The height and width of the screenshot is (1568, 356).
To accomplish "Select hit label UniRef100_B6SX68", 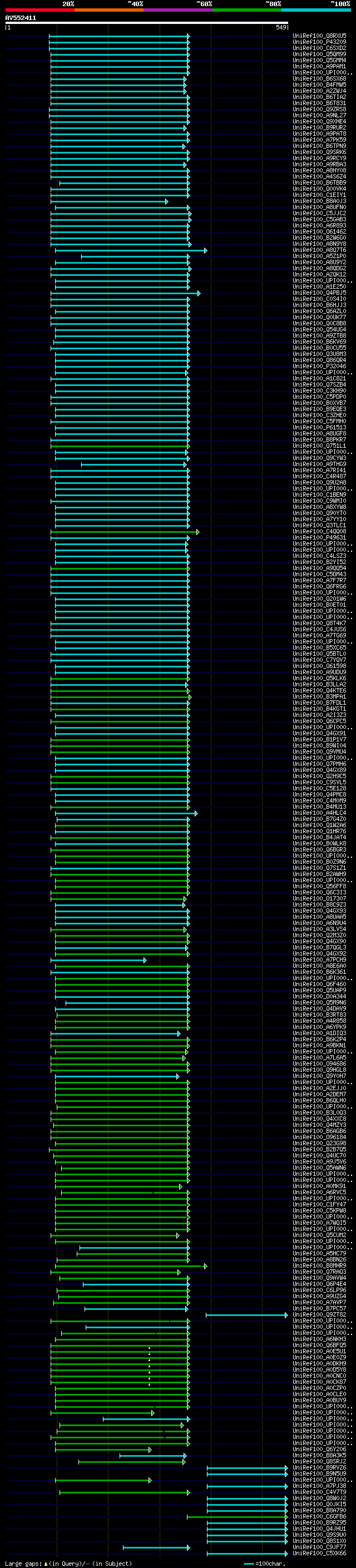I will [319, 78].
